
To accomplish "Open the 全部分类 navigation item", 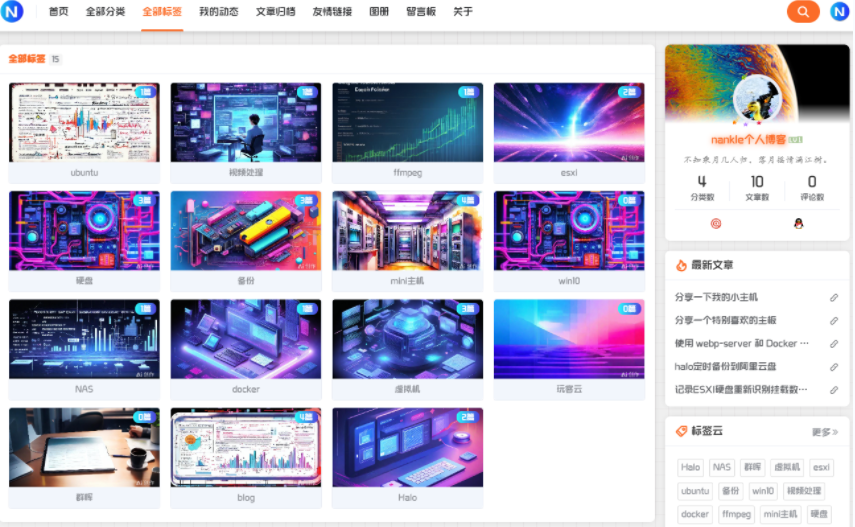I will point(105,12).
